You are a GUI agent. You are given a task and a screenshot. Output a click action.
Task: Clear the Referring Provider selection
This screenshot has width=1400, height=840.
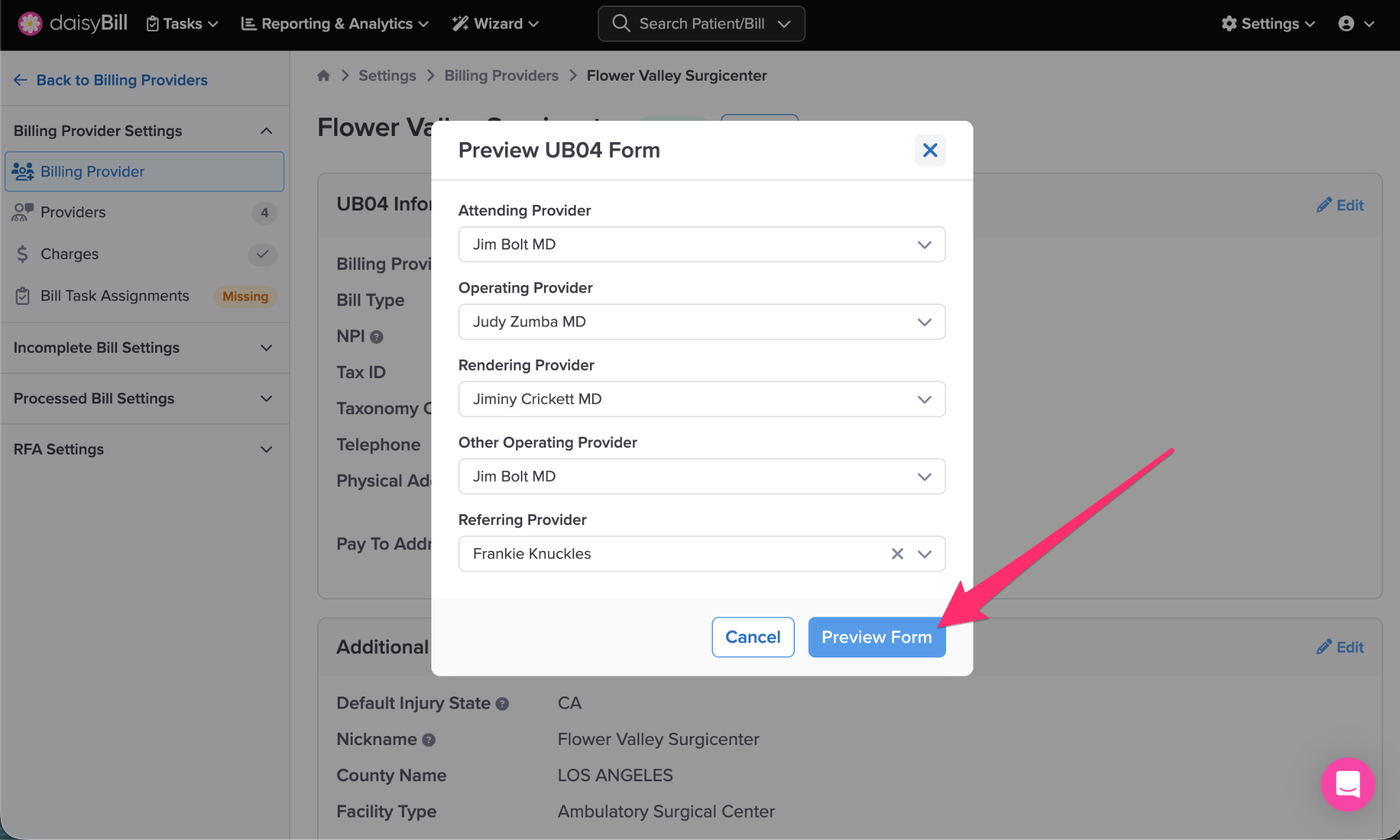897,554
